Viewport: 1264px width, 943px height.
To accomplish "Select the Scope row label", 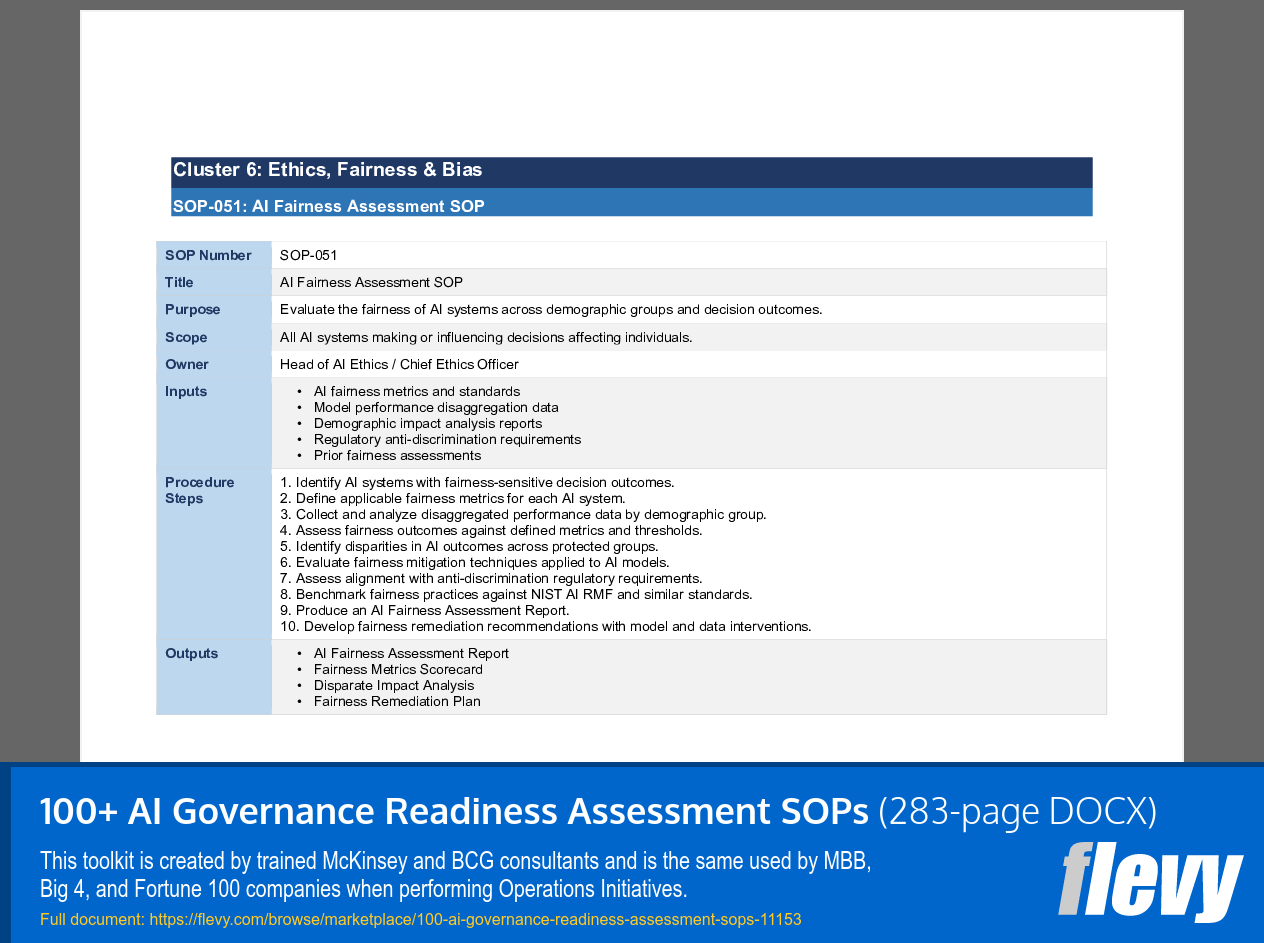I will coord(186,337).
